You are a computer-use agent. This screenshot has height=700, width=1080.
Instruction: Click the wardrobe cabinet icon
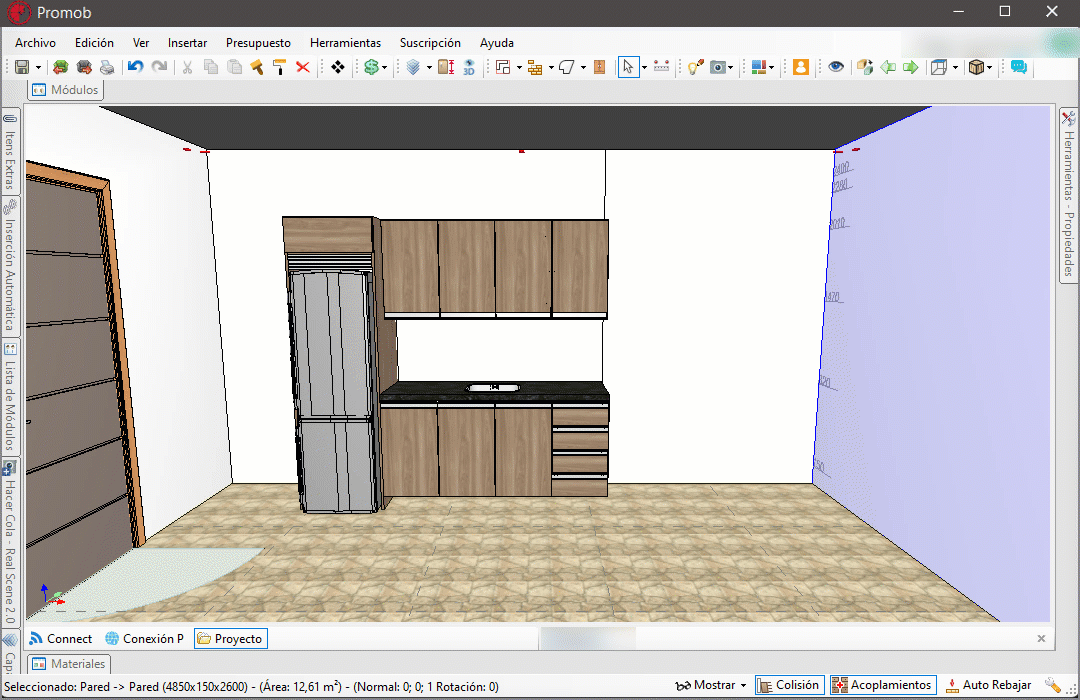point(599,67)
